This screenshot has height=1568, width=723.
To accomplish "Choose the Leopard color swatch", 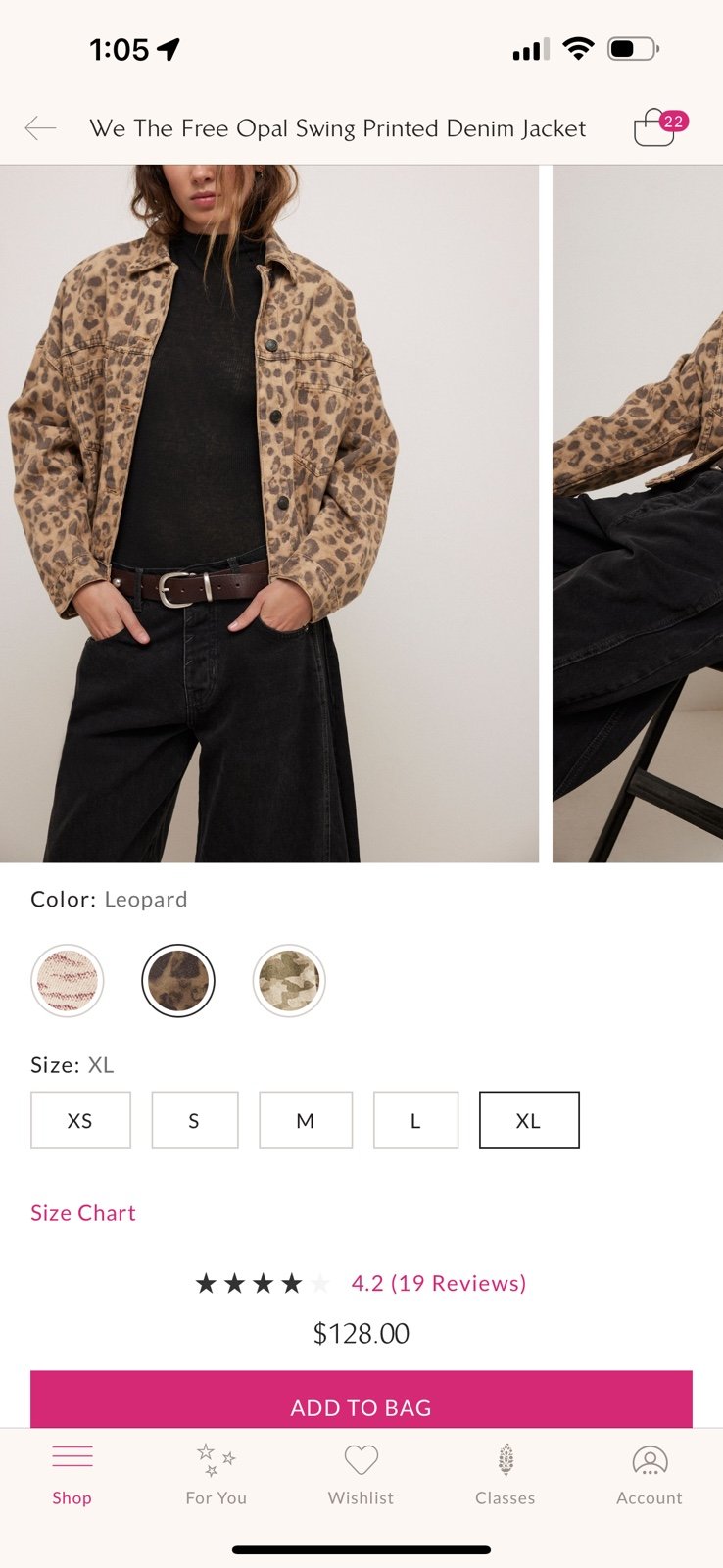I will pos(178,980).
